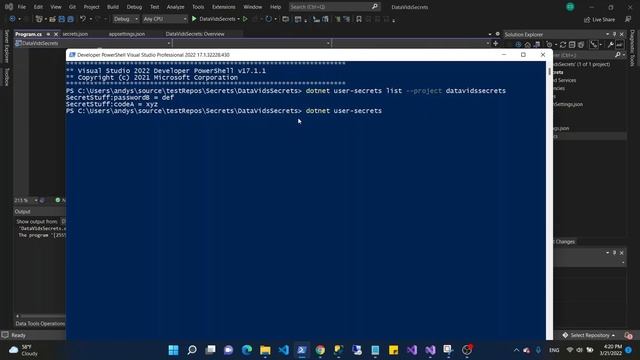The width and height of the screenshot is (640, 360).
Task: Click Solution Explorer sync refresh icon
Action: [563, 45]
